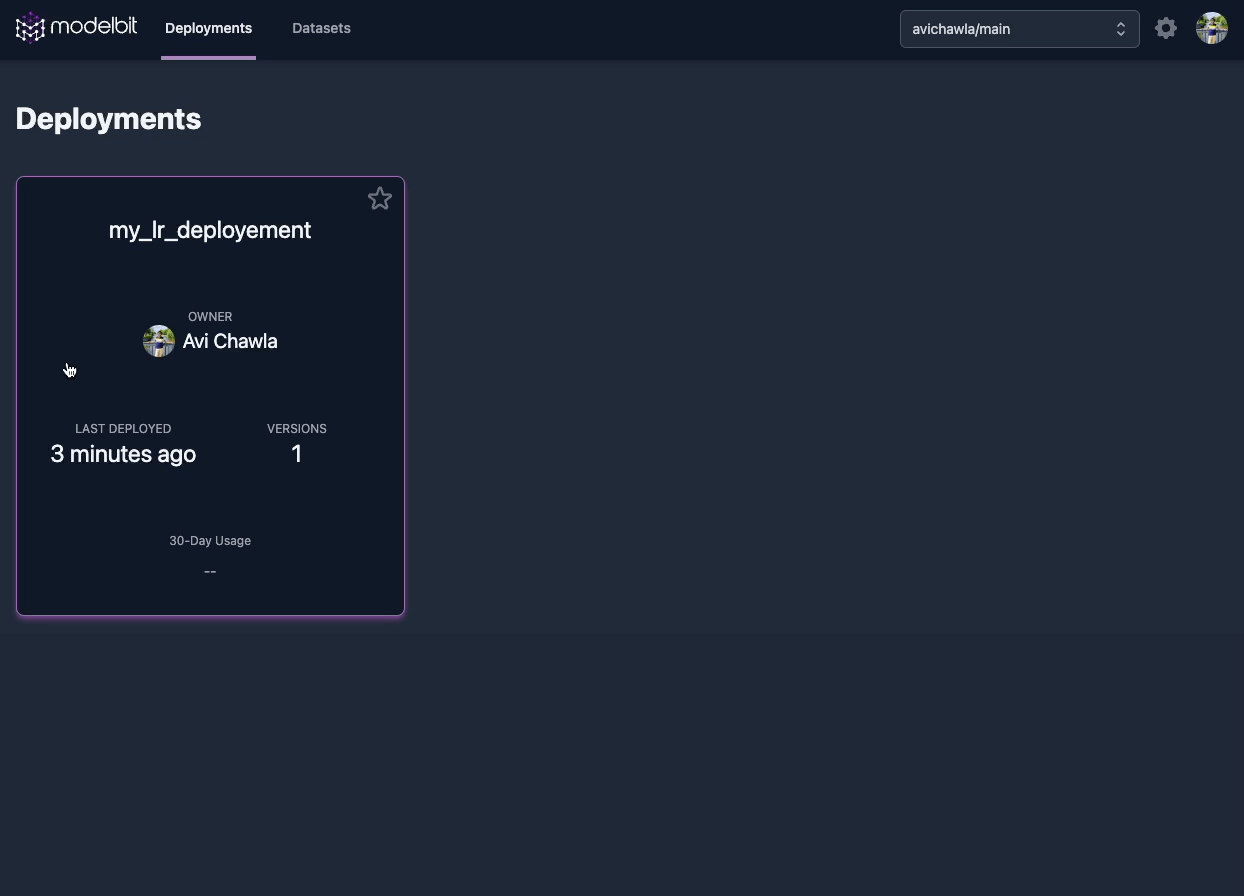
Task: Click the avichawla/main text inside the selector
Action: click(x=961, y=29)
